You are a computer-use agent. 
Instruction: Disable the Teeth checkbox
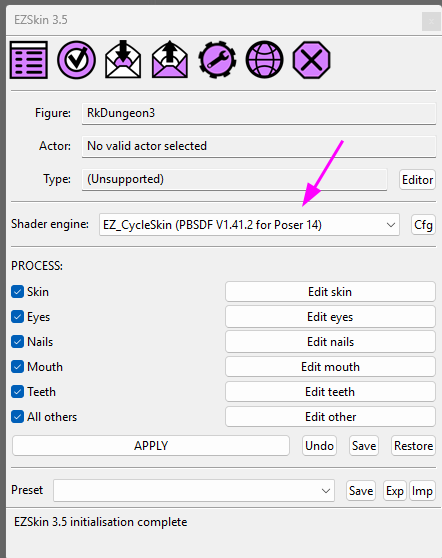[17, 391]
